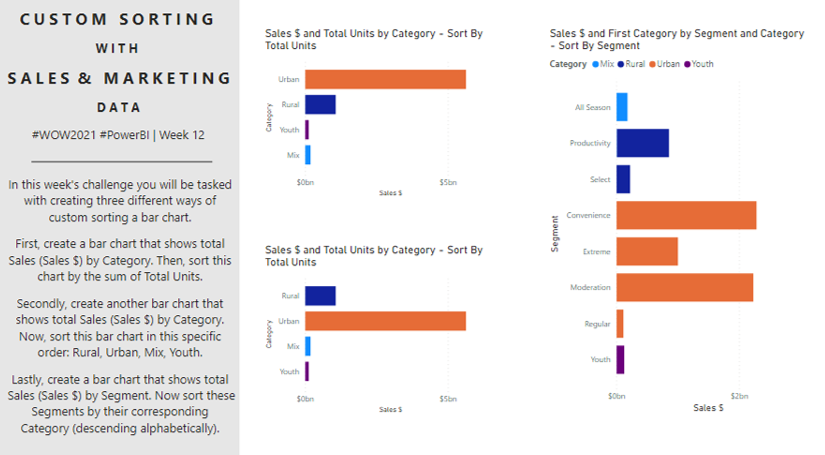Select the Extreme segment bar
Image resolution: width=825 pixels, height=455 pixels.
647,251
